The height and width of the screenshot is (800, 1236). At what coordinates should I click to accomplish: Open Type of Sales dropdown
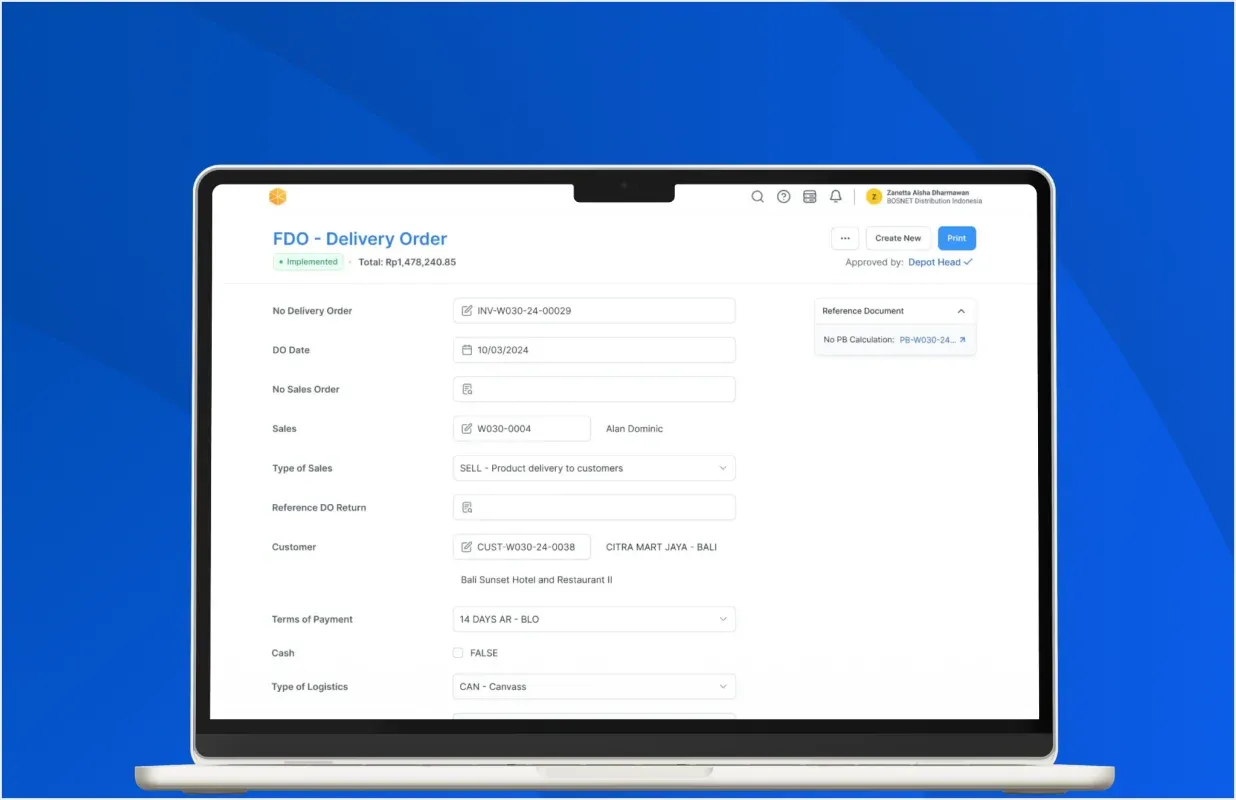594,468
